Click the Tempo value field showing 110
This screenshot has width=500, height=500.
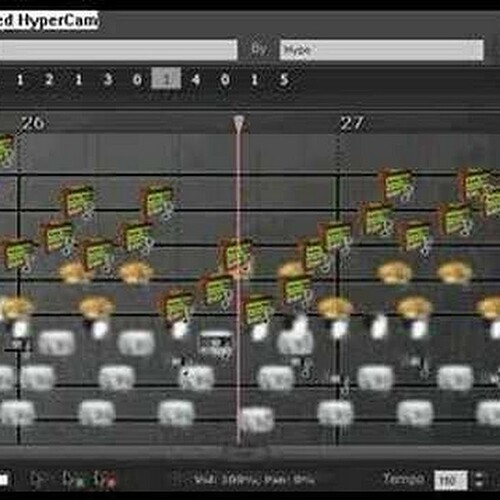[451, 480]
